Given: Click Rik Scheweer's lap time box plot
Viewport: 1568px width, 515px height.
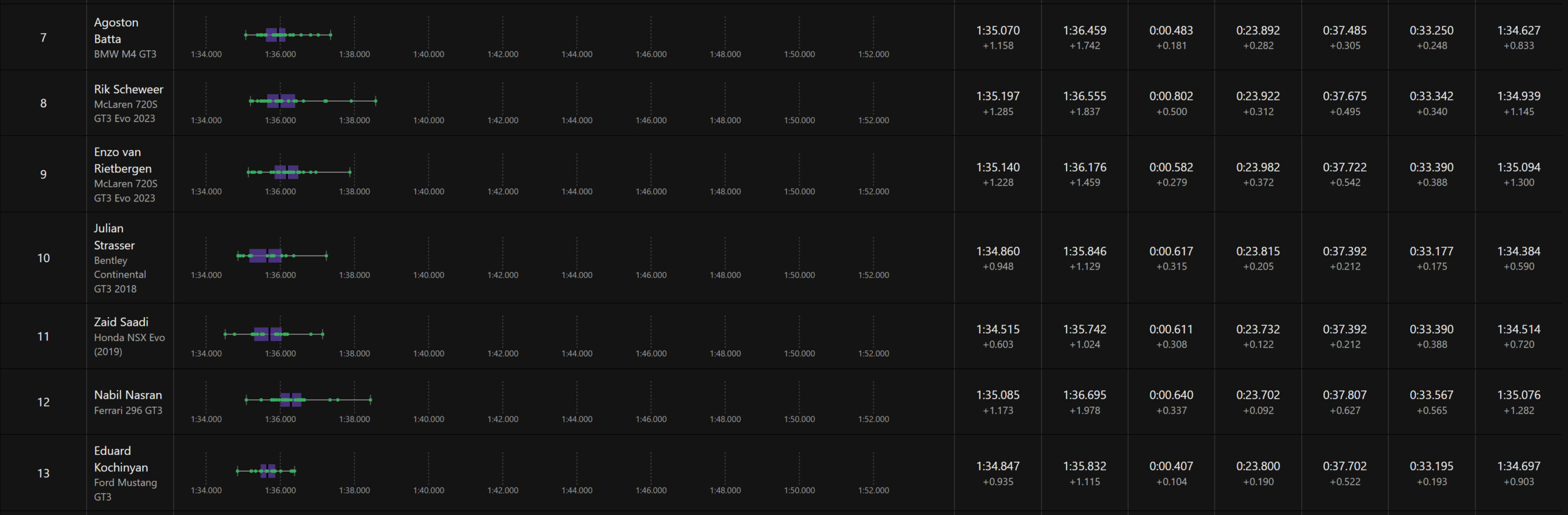Looking at the screenshot, I should [x=281, y=101].
